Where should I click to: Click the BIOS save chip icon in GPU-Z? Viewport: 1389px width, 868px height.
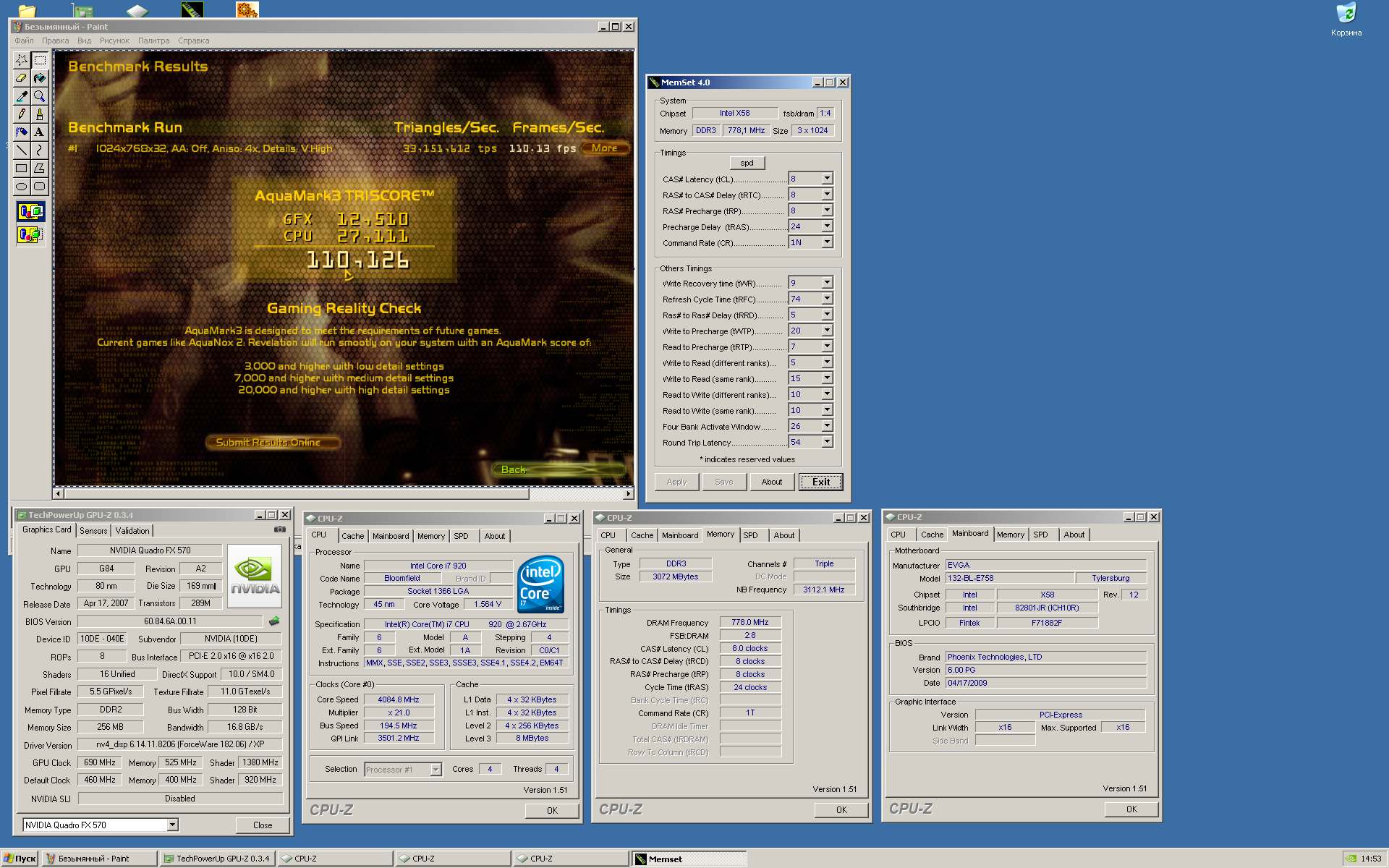(274, 621)
